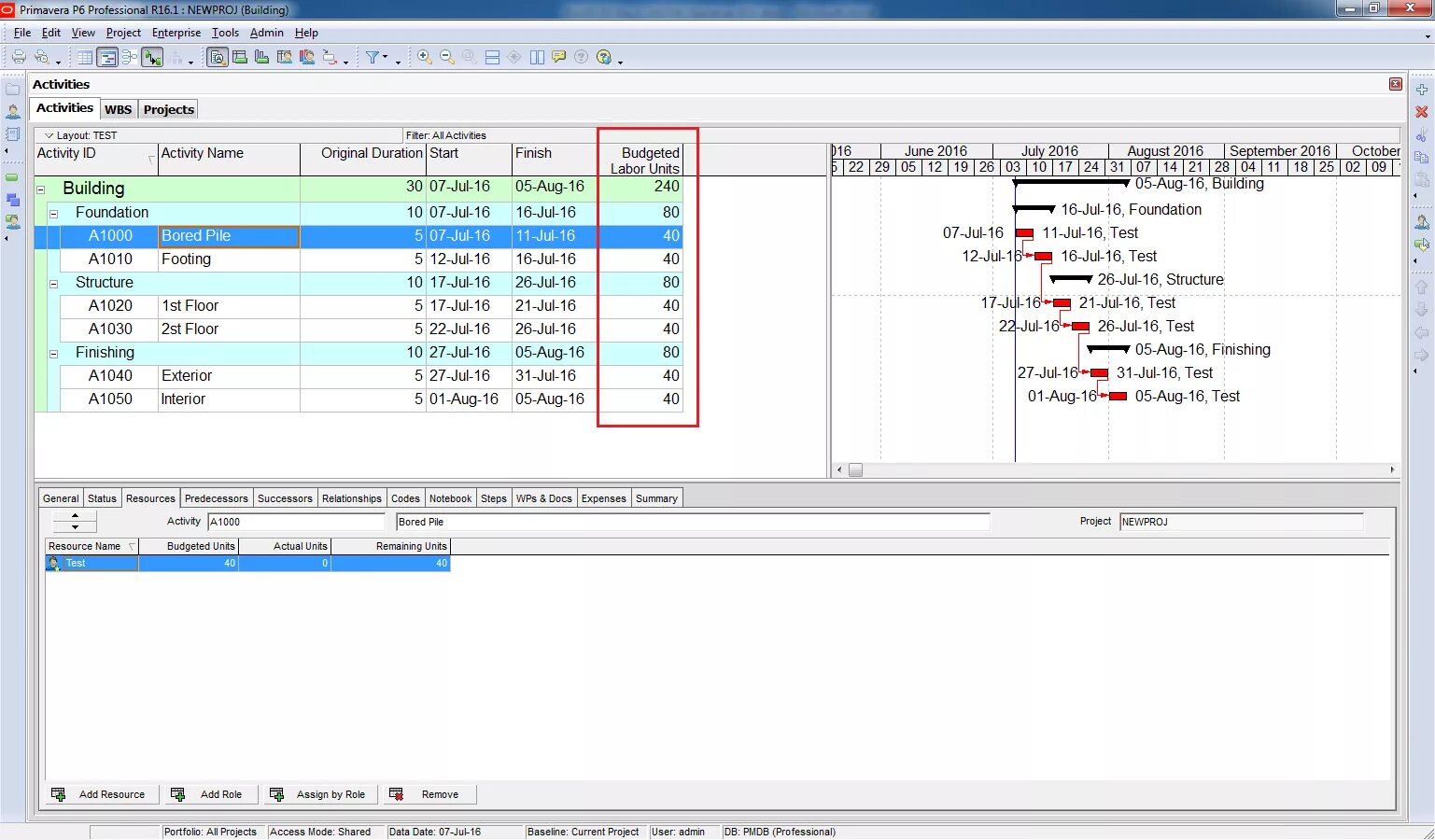Open the Relationships details tab
This screenshot has width=1435, height=840.
pyautogui.click(x=352, y=498)
